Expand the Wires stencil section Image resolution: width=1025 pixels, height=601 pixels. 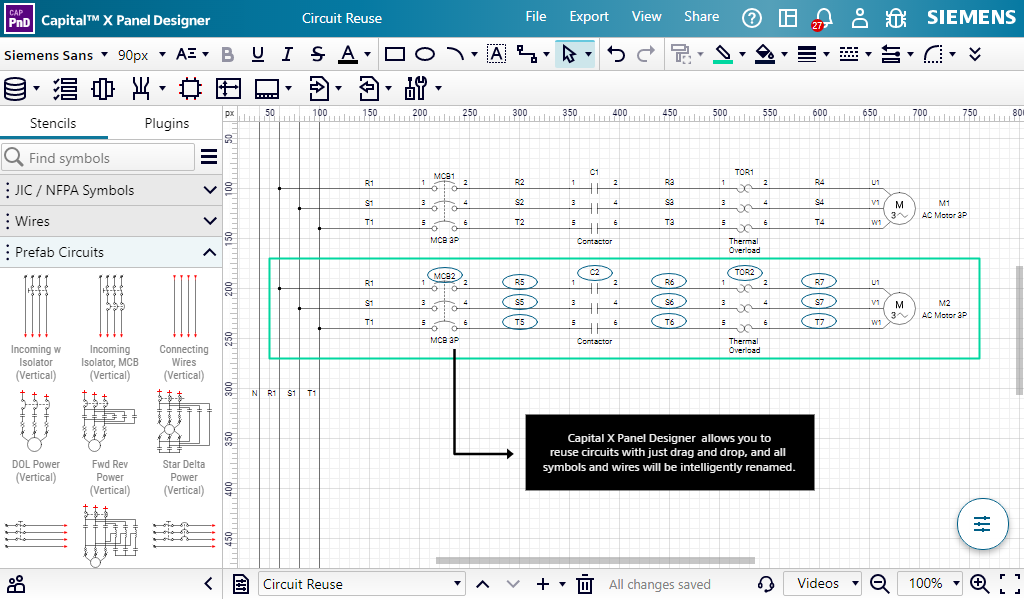(x=111, y=221)
